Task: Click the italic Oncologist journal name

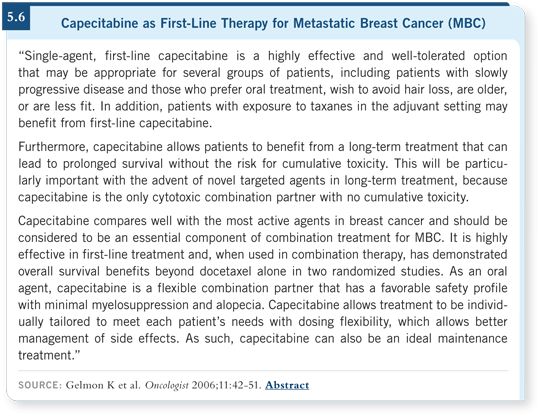Action: (167, 385)
